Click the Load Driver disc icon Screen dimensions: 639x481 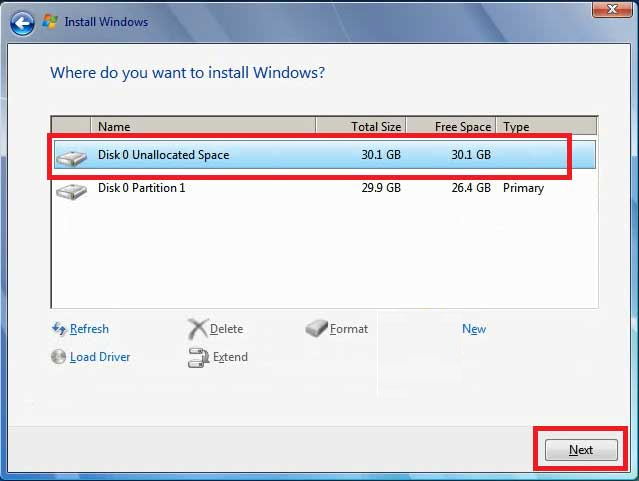[x=58, y=357]
